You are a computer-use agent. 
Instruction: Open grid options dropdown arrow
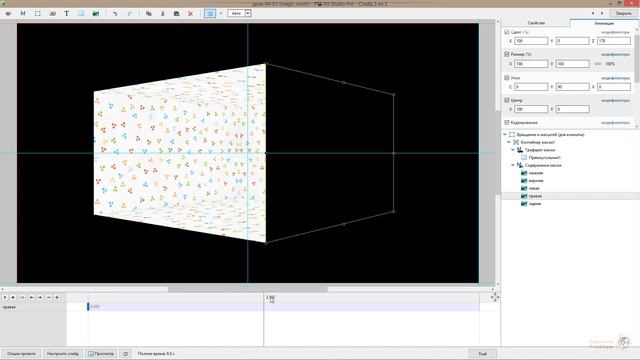pos(221,13)
